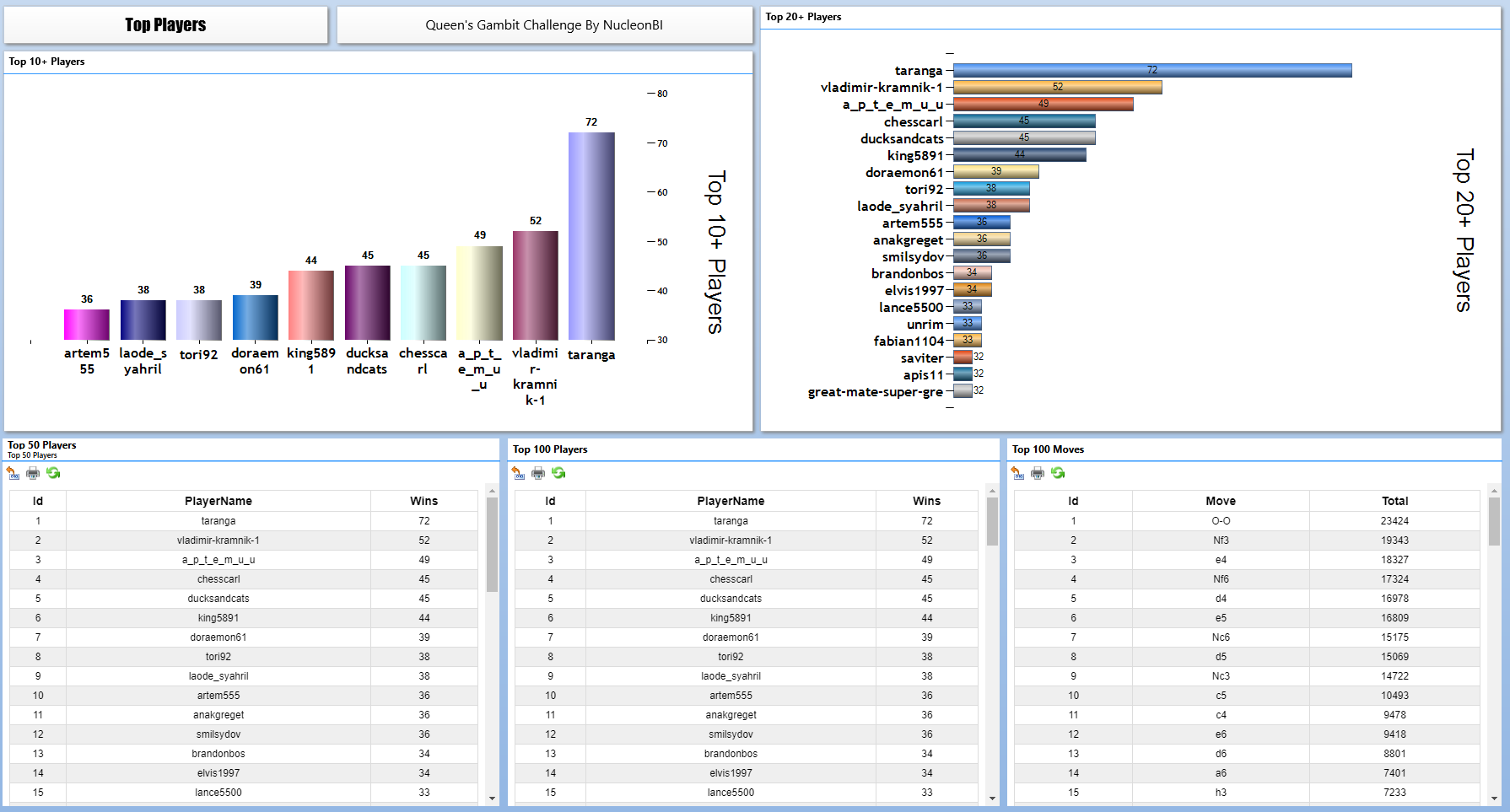Select vladimir-kramnik-1 bar in Top 20+ chart
Image resolution: width=1510 pixels, height=812 pixels.
pyautogui.click(x=1059, y=87)
